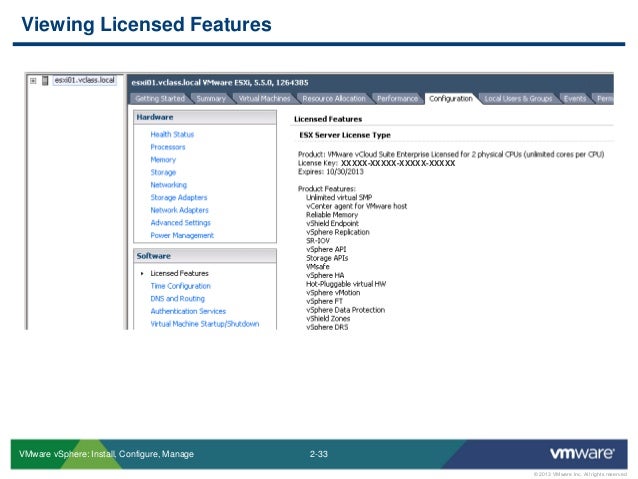
Task: Open the DNS and Routing link
Action: click(x=177, y=298)
